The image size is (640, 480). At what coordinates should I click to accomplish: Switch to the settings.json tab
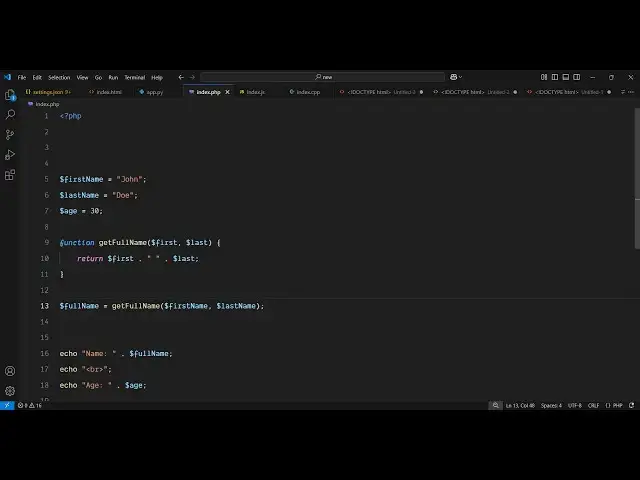51,92
